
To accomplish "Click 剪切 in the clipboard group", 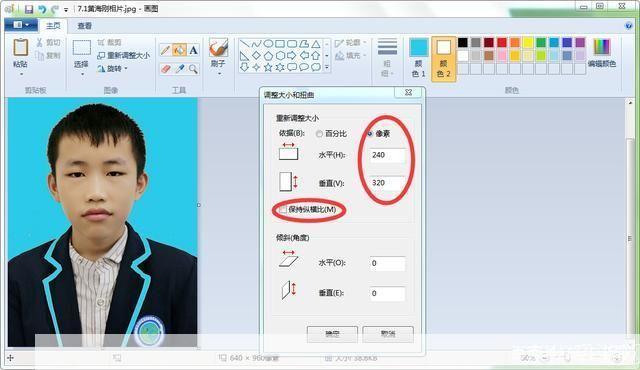I will coord(49,42).
